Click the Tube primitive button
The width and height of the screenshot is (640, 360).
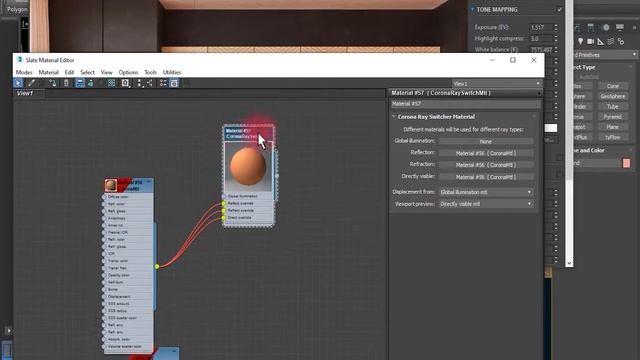tap(613, 107)
